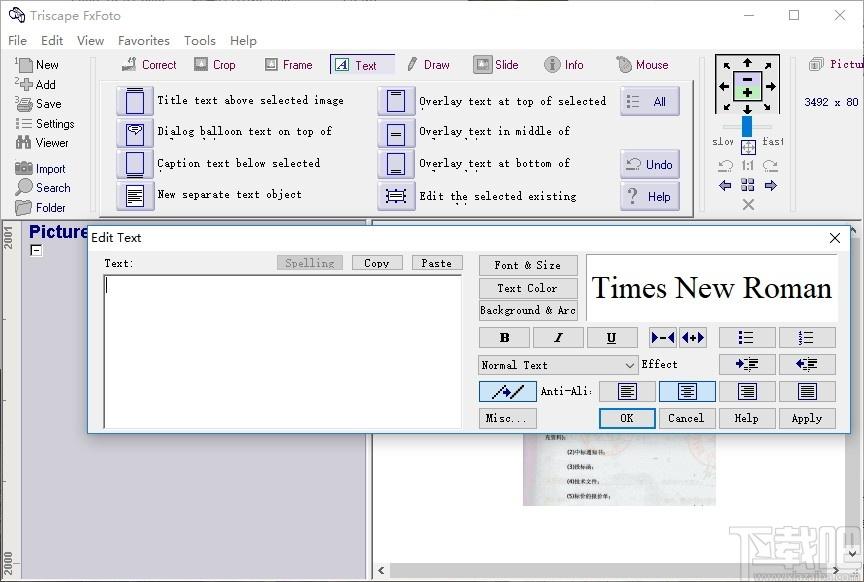The image size is (864, 582).
Task: Open the Frame tab
Action: pos(288,64)
